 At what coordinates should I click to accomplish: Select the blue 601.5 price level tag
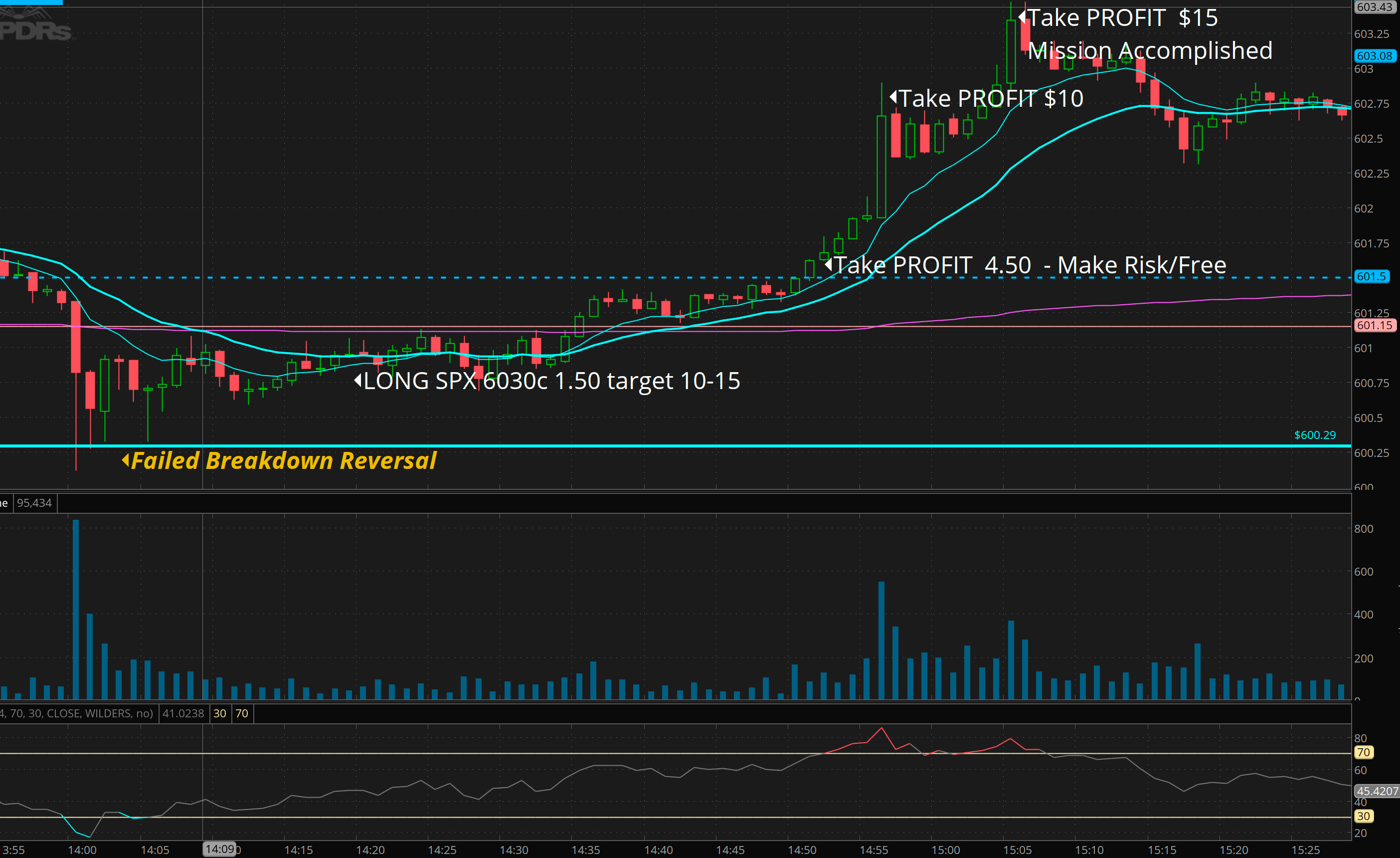pos(1371,276)
